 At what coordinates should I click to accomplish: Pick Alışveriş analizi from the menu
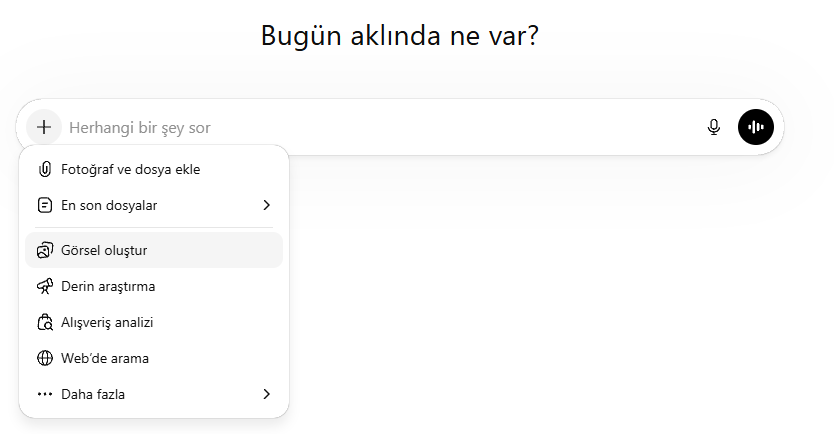pyautogui.click(x=107, y=322)
